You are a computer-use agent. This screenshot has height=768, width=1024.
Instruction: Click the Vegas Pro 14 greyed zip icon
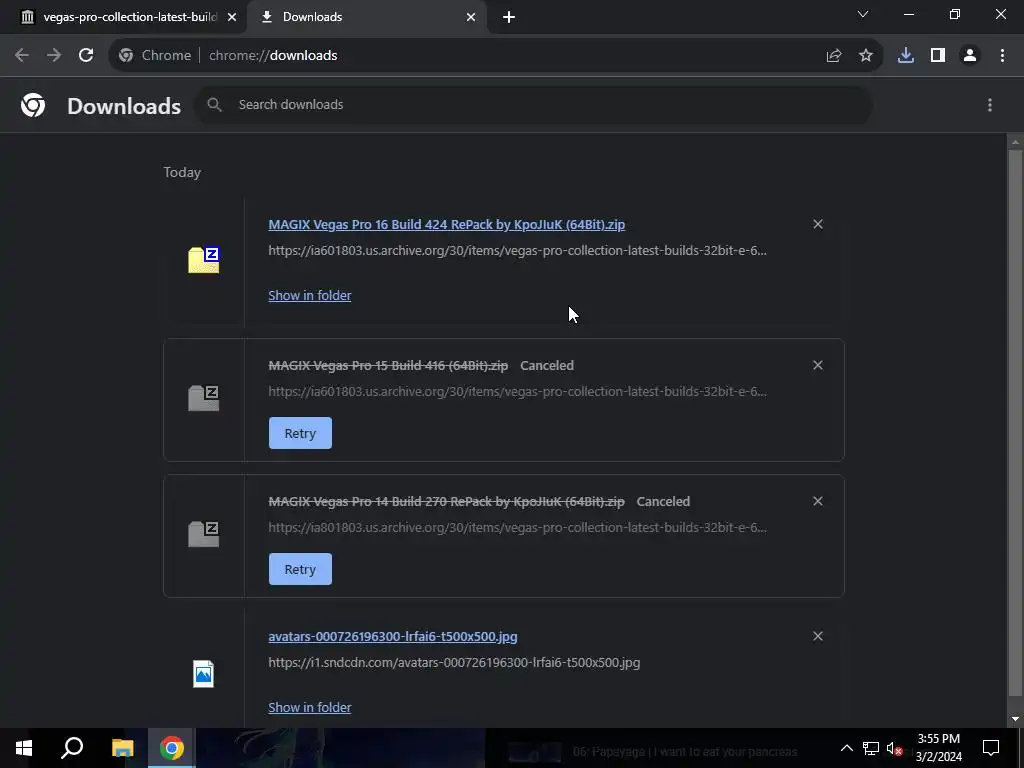pyautogui.click(x=204, y=534)
